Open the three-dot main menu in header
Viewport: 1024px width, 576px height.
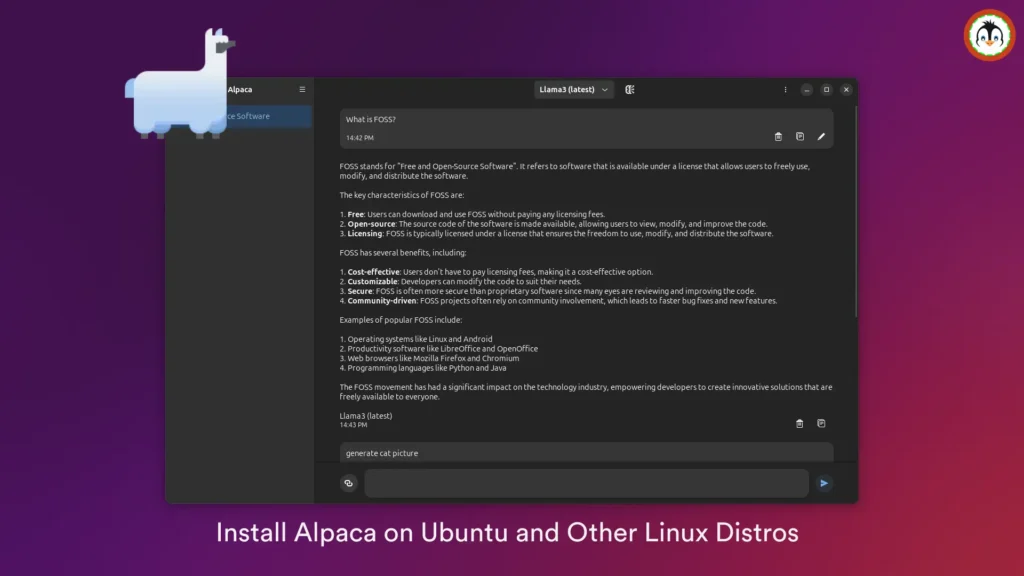click(x=785, y=90)
